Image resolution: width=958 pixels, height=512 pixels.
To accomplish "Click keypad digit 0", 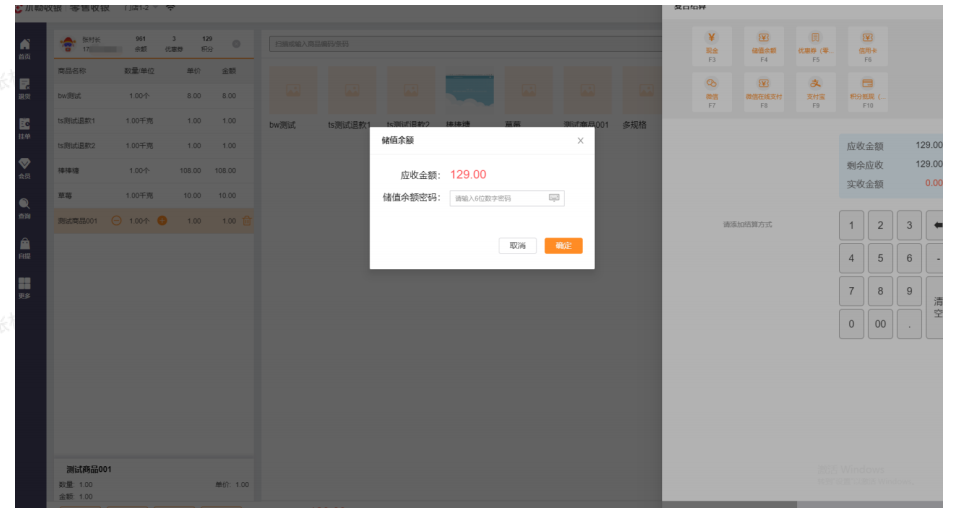I will coord(851,324).
